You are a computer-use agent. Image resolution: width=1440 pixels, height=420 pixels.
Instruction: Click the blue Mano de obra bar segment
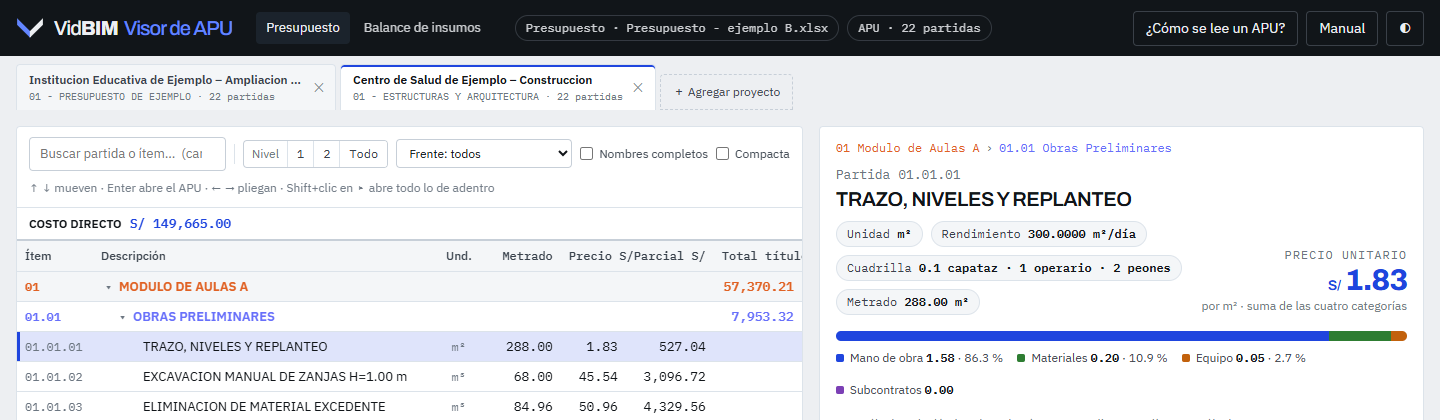coord(1083,336)
